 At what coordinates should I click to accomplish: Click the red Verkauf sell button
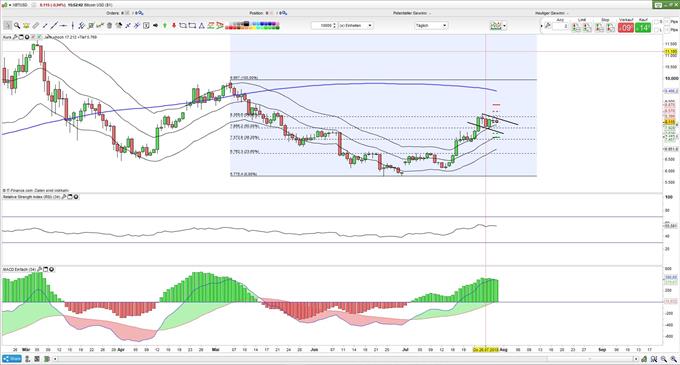[x=625, y=28]
